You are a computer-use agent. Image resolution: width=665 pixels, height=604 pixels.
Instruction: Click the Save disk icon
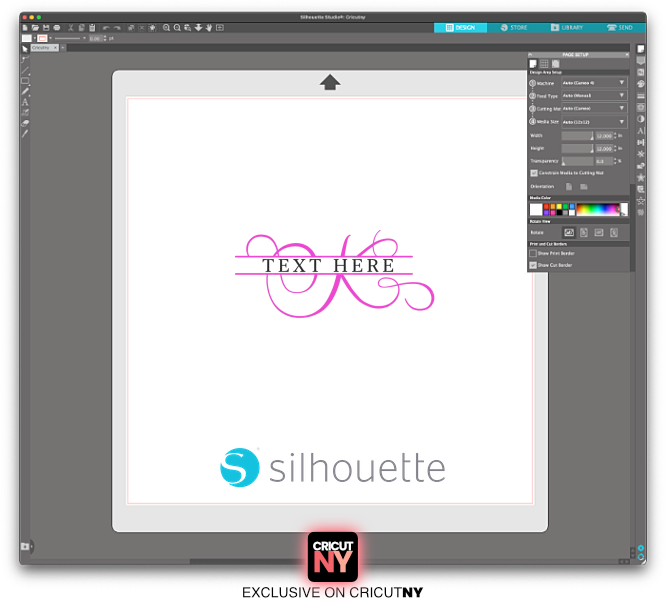[x=46, y=27]
